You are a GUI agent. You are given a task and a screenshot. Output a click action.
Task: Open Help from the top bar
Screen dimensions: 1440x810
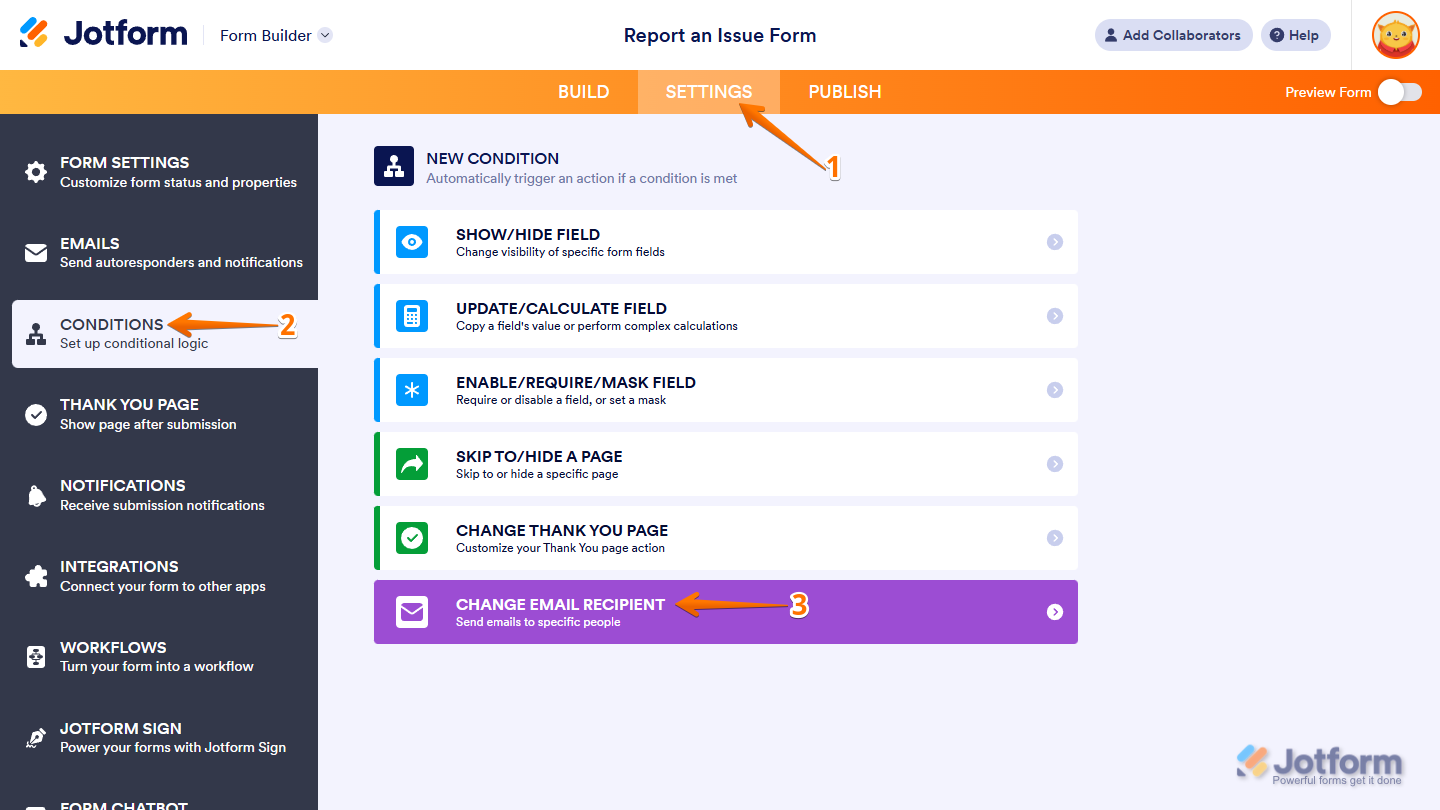(x=1295, y=35)
